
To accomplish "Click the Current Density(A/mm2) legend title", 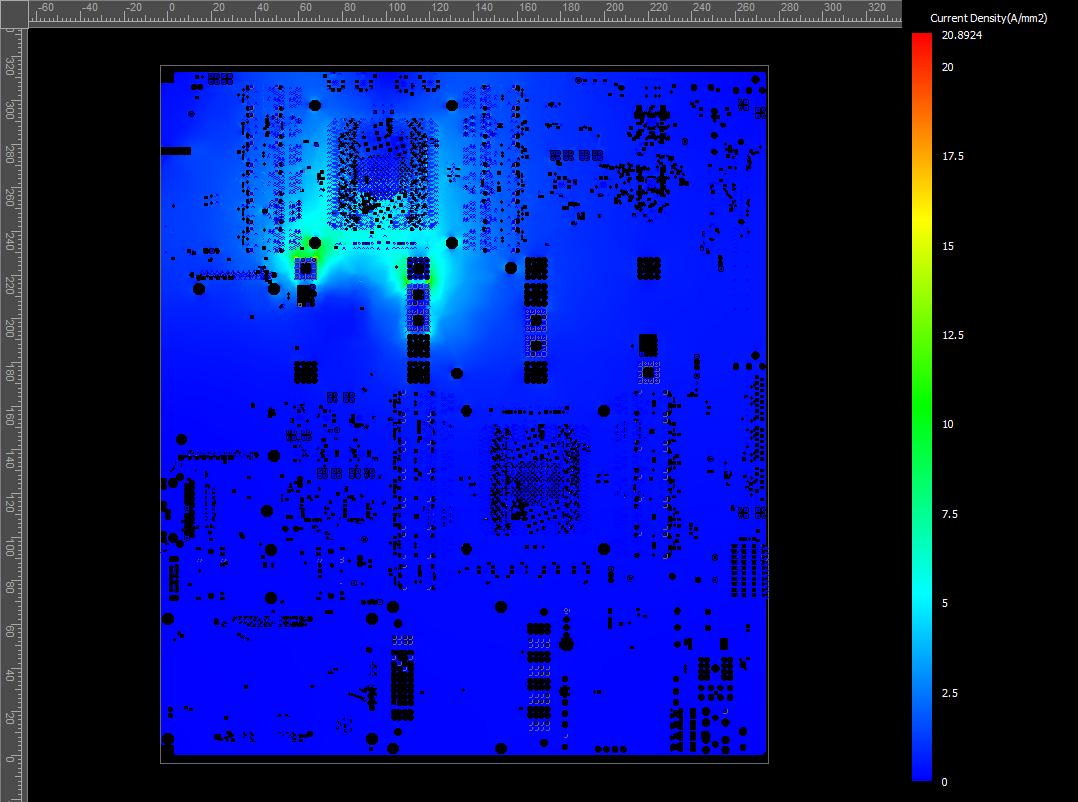I will point(988,19).
